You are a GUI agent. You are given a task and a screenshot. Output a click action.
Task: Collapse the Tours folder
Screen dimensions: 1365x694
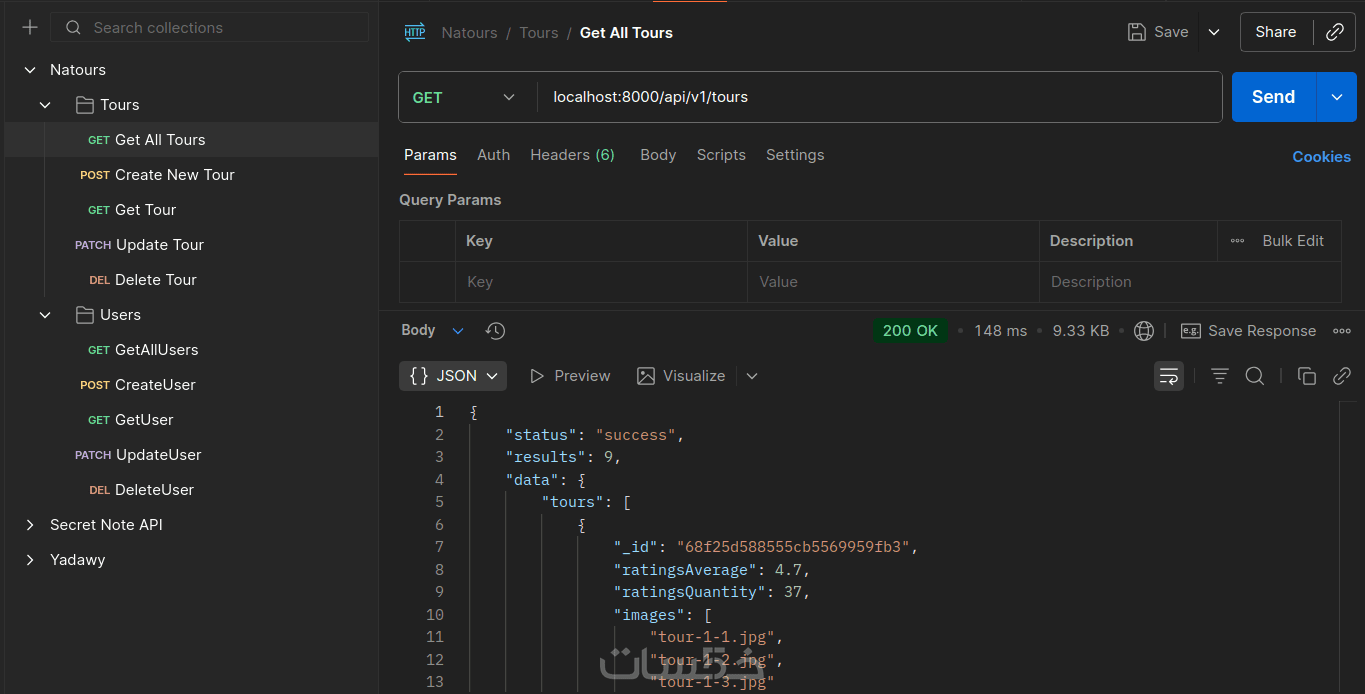point(45,105)
